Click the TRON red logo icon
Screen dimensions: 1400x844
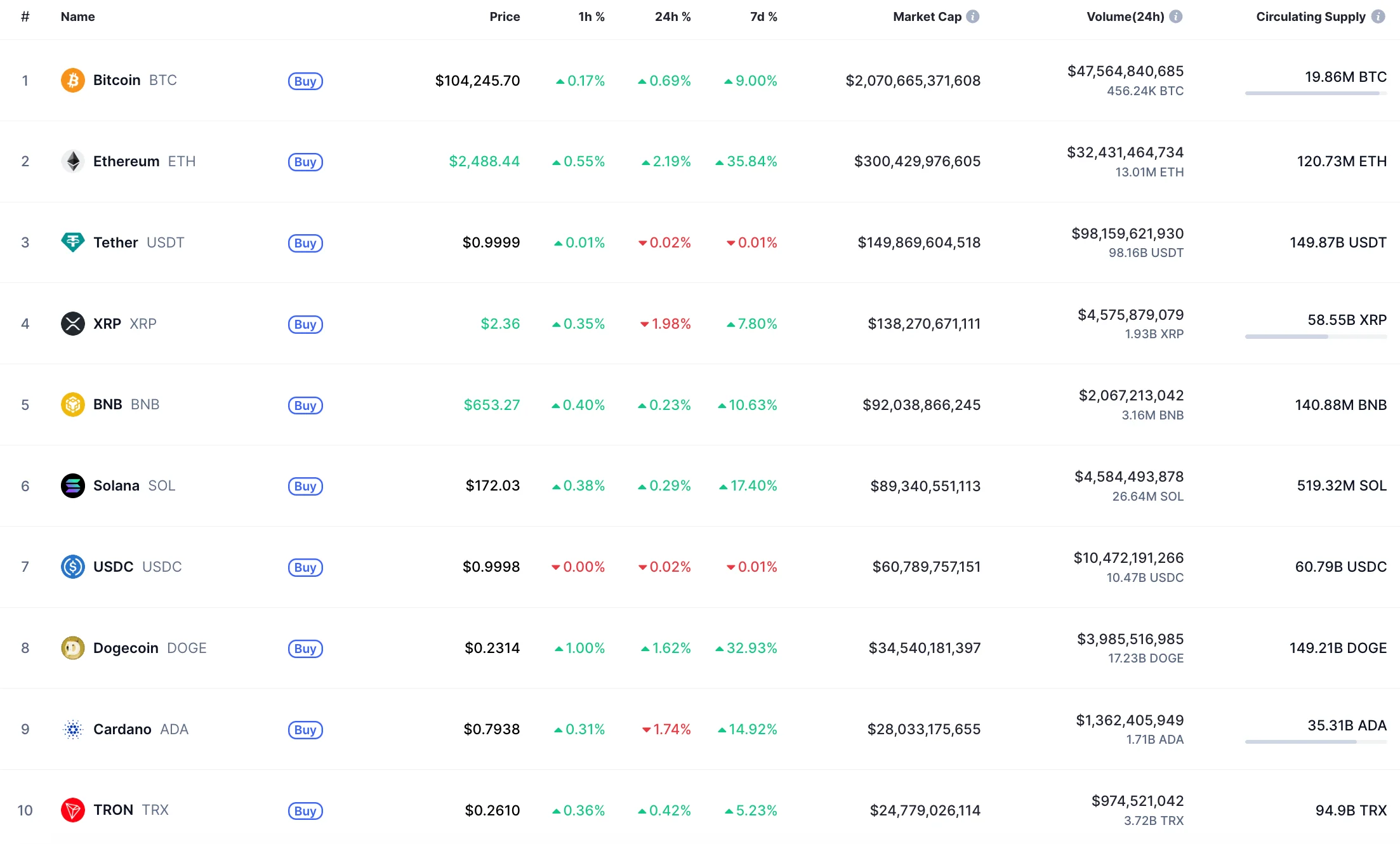pos(72,810)
